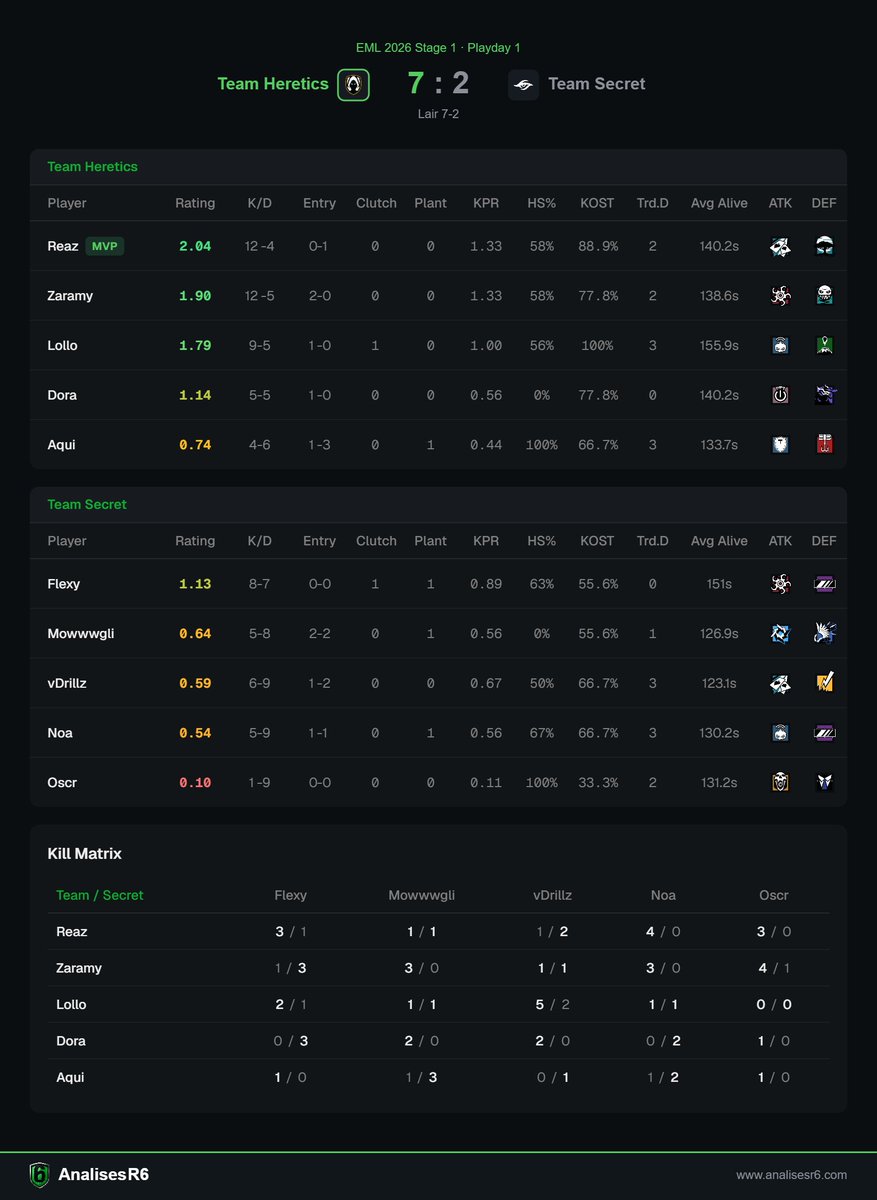Click Reaz's 2.04 rating value
Image resolution: width=877 pixels, height=1200 pixels.
pyautogui.click(x=195, y=246)
